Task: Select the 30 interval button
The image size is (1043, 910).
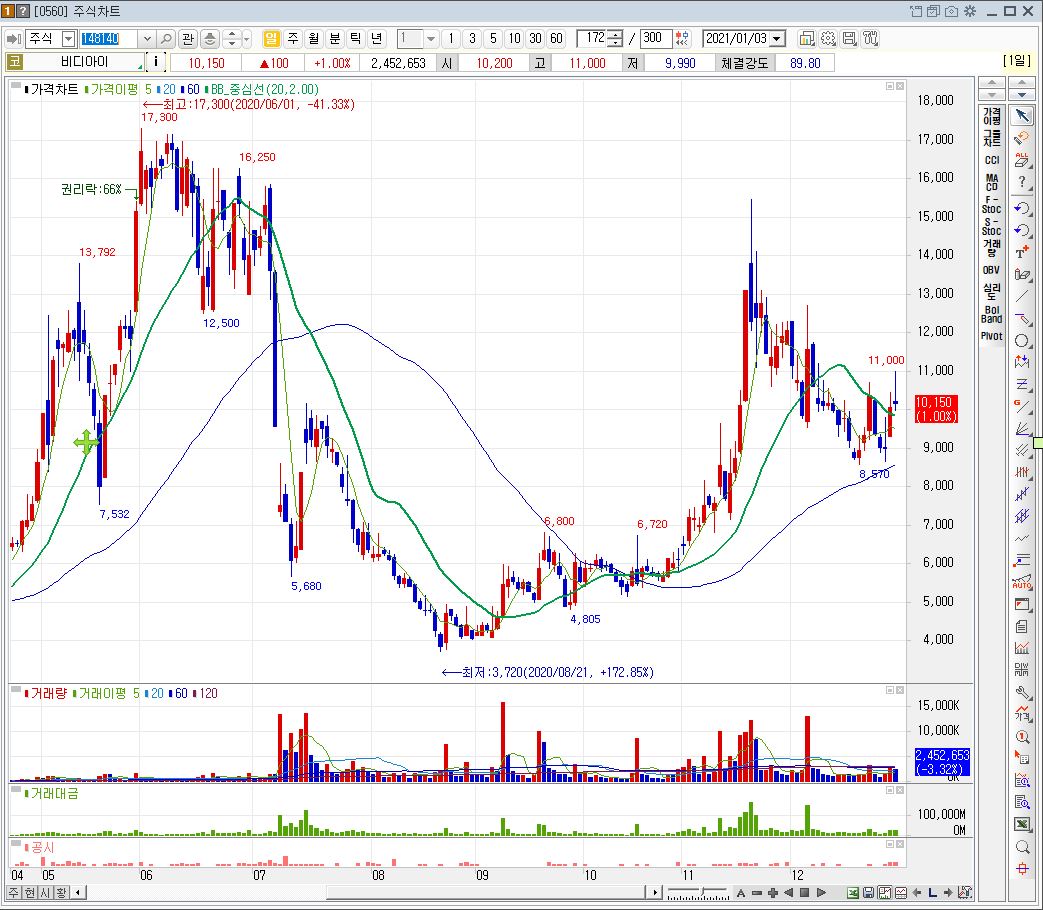Action: pyautogui.click(x=535, y=39)
